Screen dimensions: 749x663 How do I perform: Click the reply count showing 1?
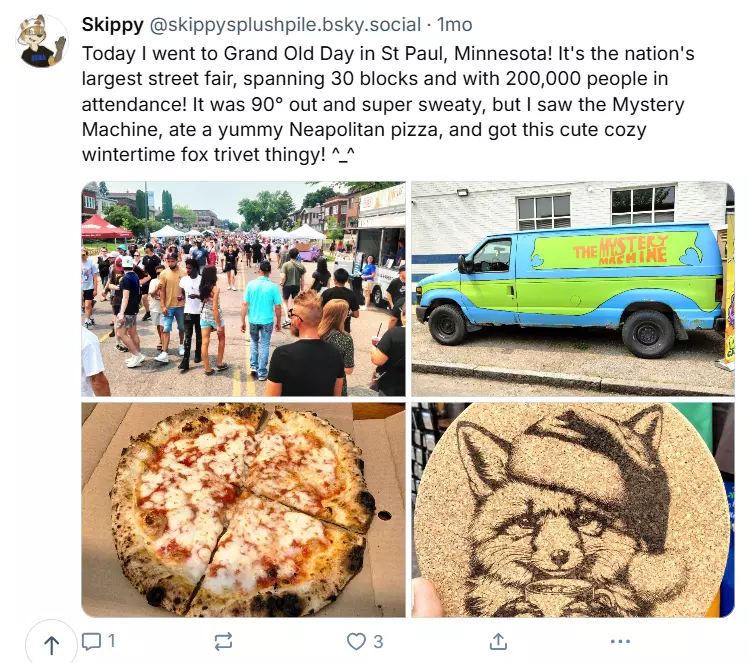click(111, 641)
